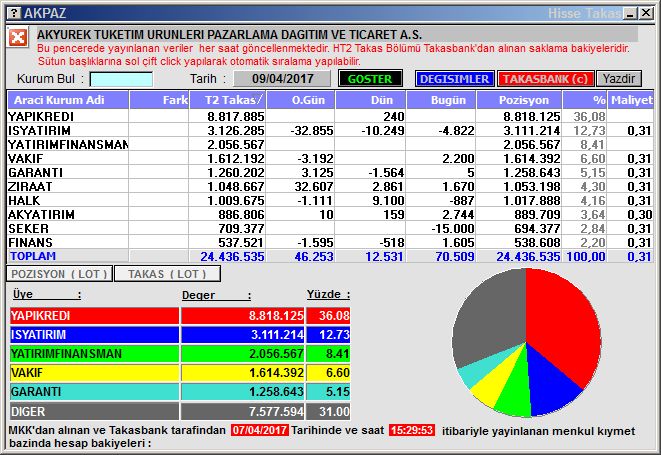The width and height of the screenshot is (661, 455).
Task: Minimize the AKPAZ window
Action: pos(631,13)
